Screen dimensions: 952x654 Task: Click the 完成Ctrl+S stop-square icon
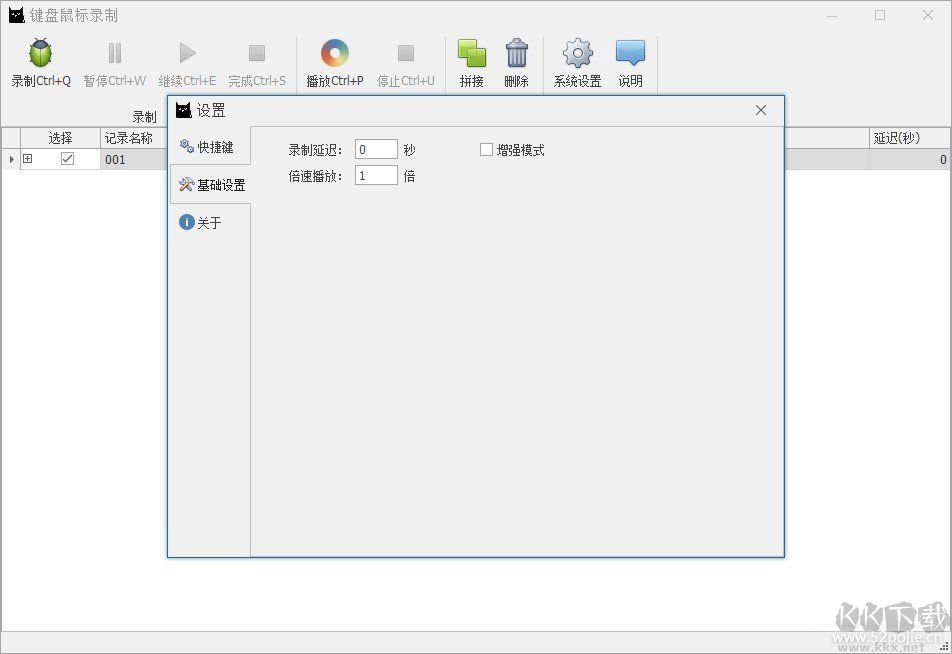(x=256, y=54)
